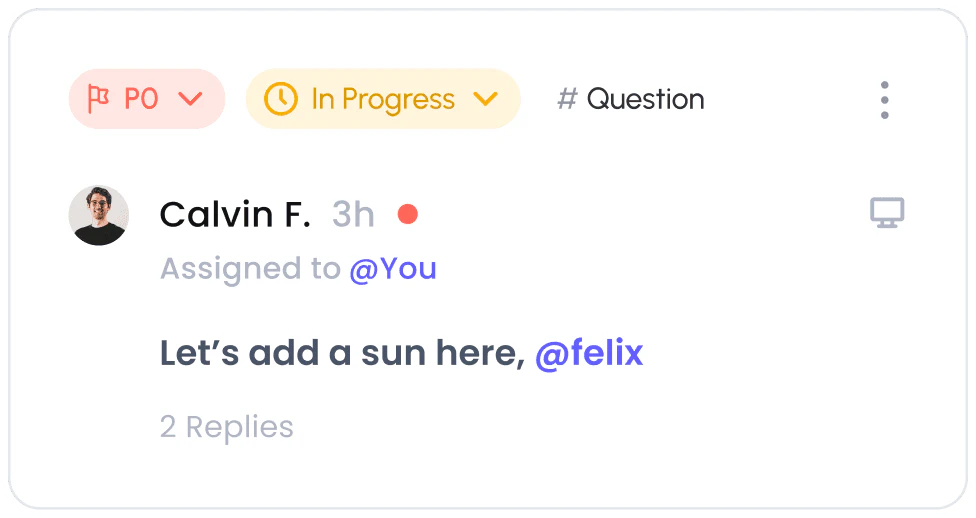This screenshot has width=976, height=518.
Task: Click the hash symbol before Question
Action: (567, 99)
